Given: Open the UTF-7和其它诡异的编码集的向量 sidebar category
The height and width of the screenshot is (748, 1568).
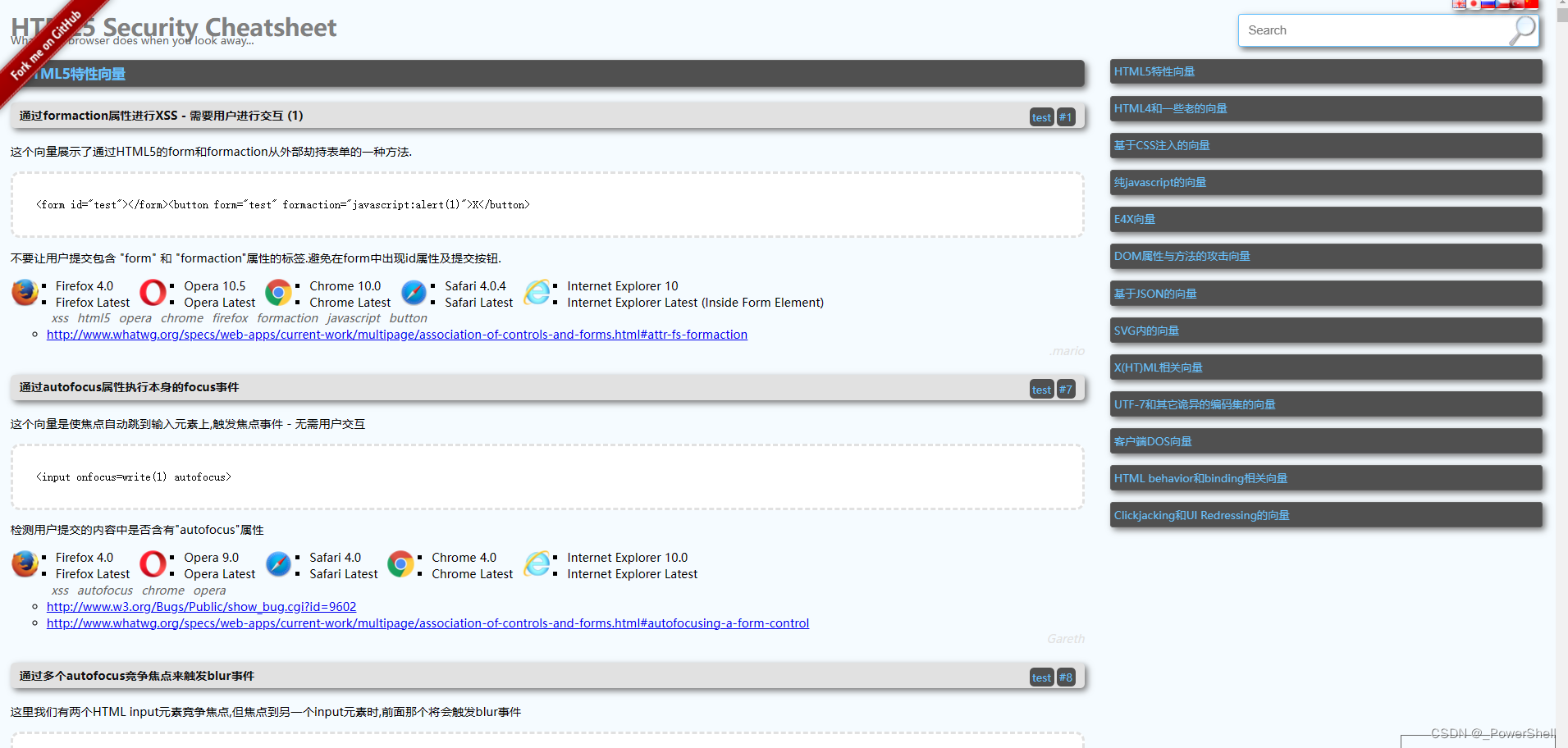Looking at the screenshot, I should click(x=1326, y=404).
